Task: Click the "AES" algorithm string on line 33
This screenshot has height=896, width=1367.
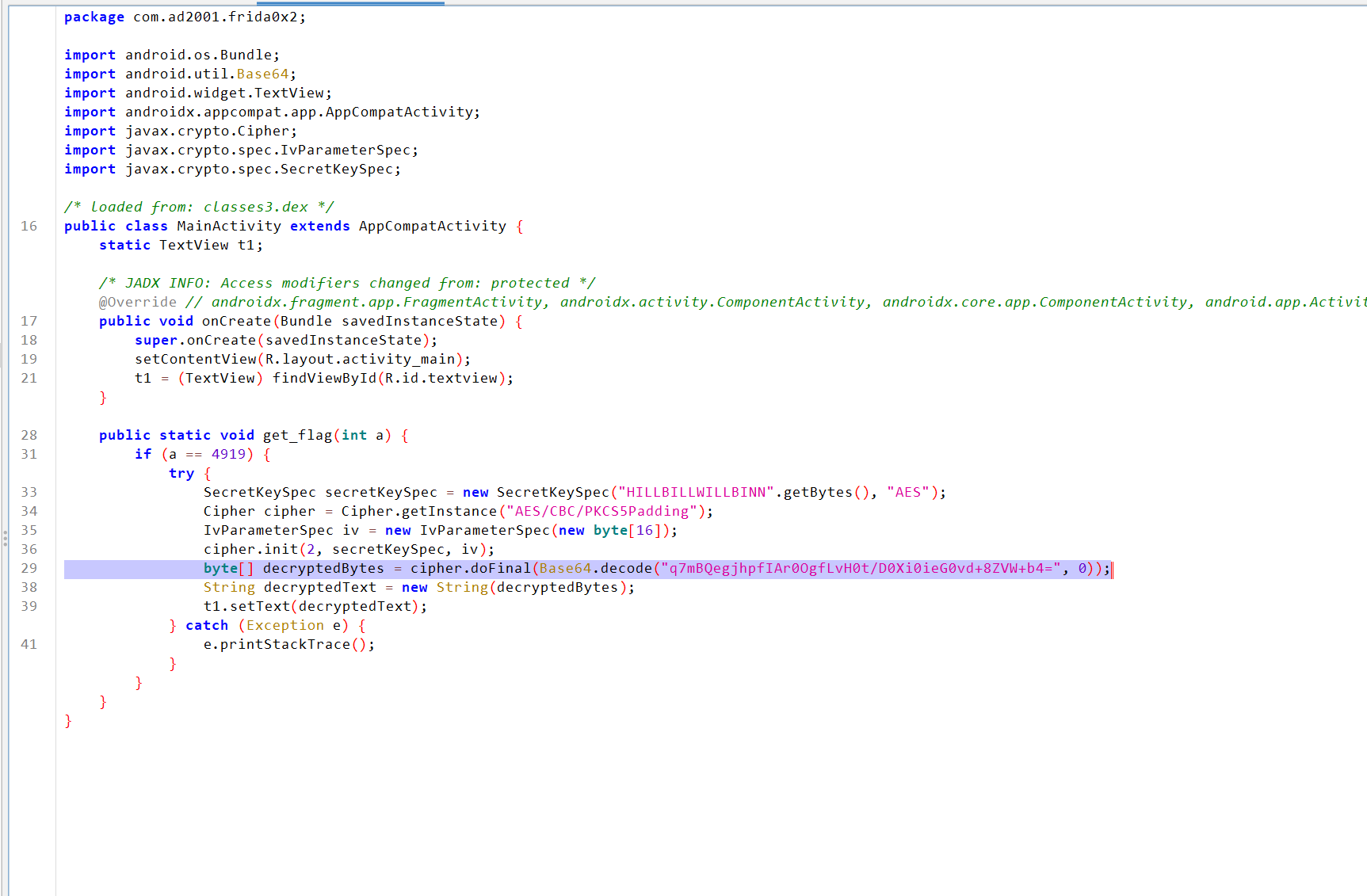Action: tap(908, 492)
